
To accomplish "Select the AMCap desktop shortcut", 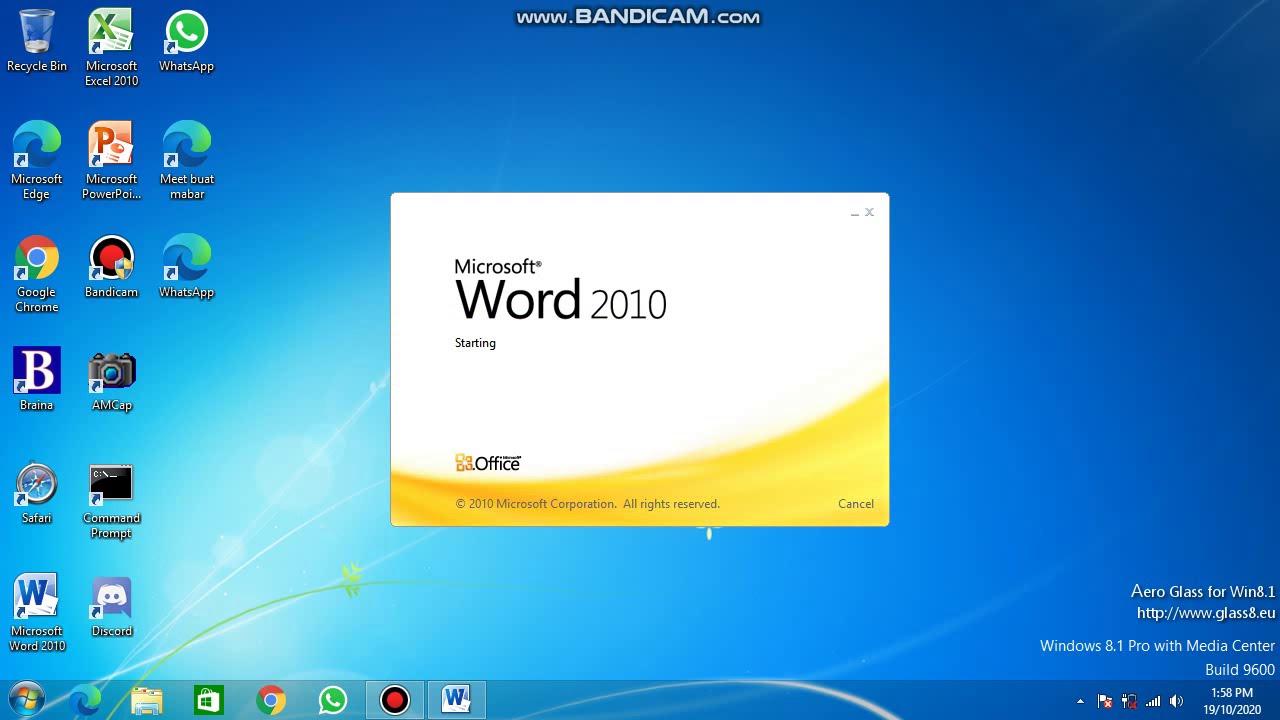I will pos(111,379).
